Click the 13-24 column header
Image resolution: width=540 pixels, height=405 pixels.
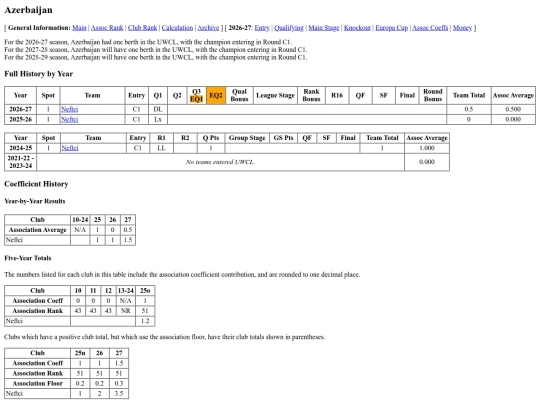click(x=125, y=291)
